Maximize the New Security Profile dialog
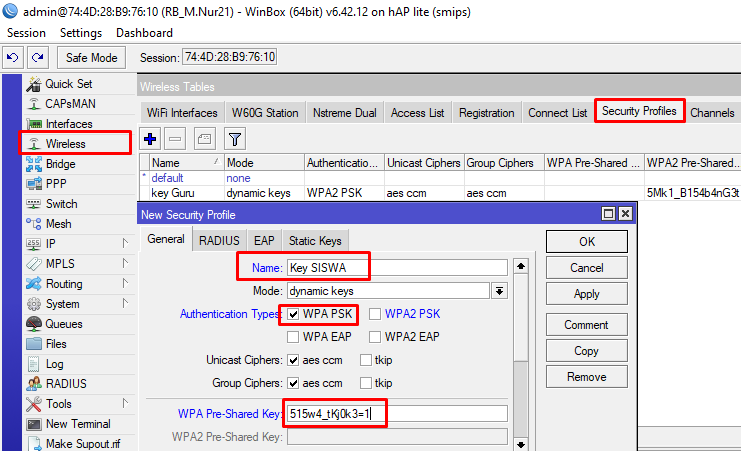The image size is (741, 451). [609, 214]
